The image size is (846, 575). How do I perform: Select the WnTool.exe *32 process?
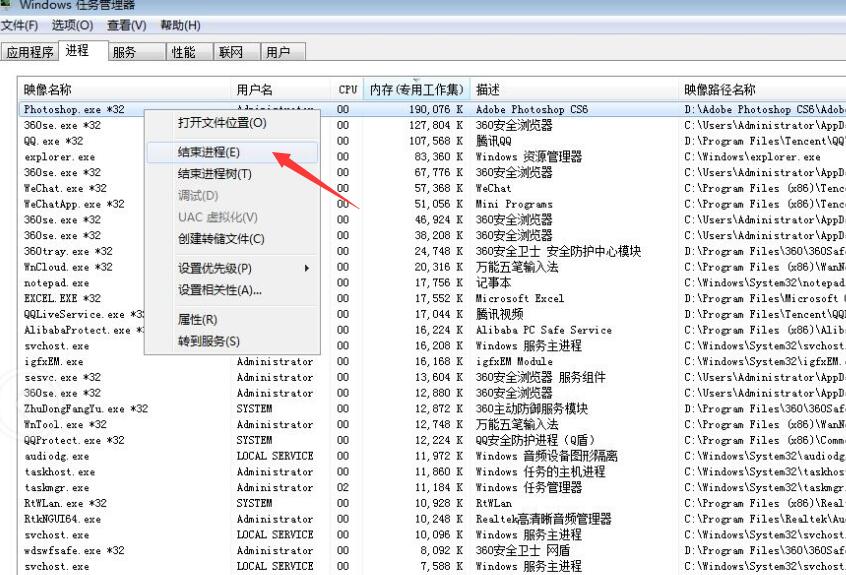pos(65,425)
